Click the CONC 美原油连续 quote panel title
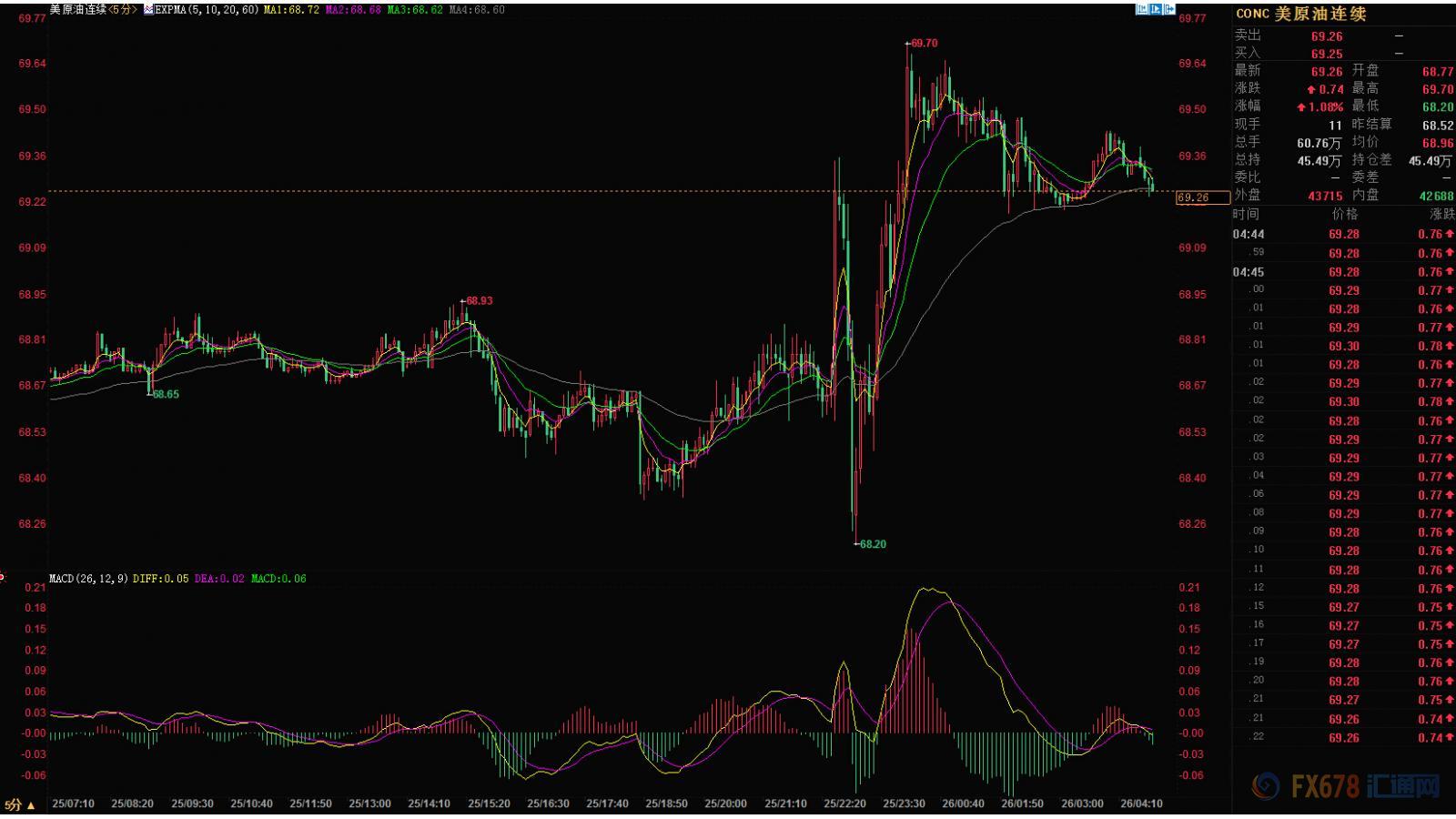 [1301, 14]
